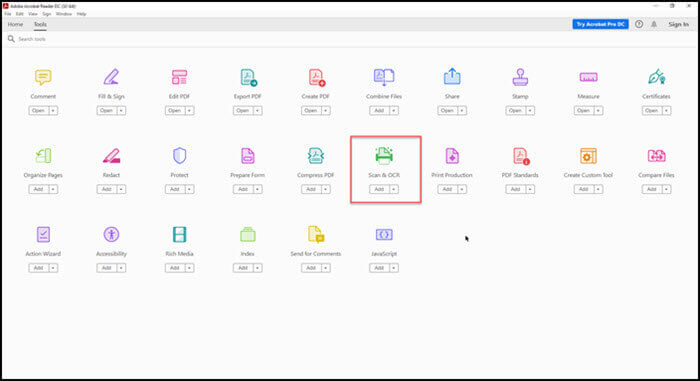Click the Accessibility icon
The height and width of the screenshot is (381, 700).
(x=111, y=234)
